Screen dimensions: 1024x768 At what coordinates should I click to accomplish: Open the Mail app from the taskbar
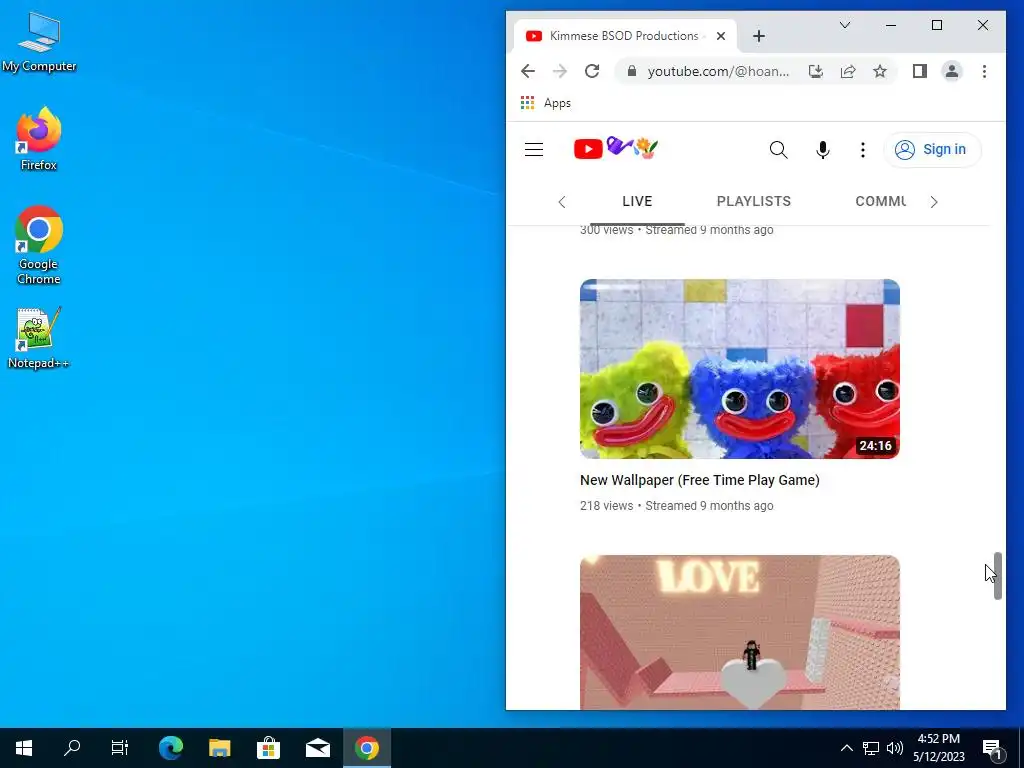(x=317, y=748)
